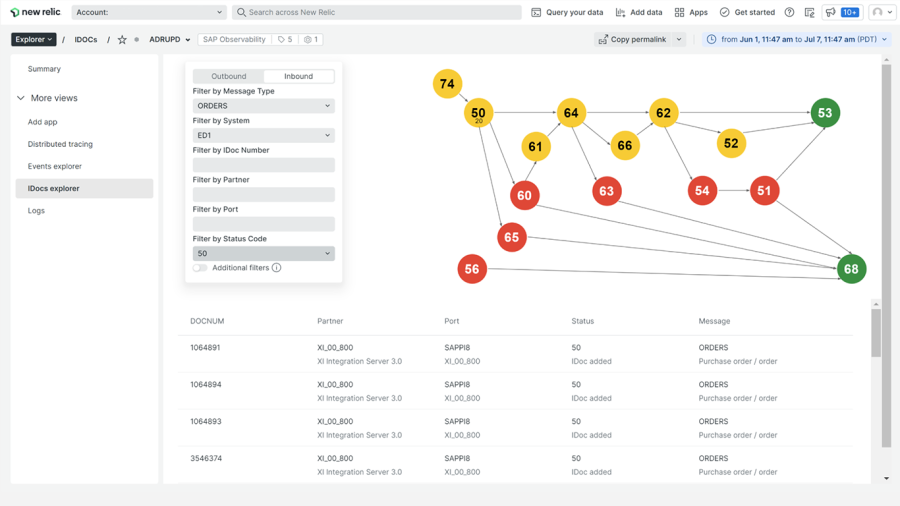This screenshot has width=900, height=506.
Task: Open the time range picker
Action: coord(797,40)
